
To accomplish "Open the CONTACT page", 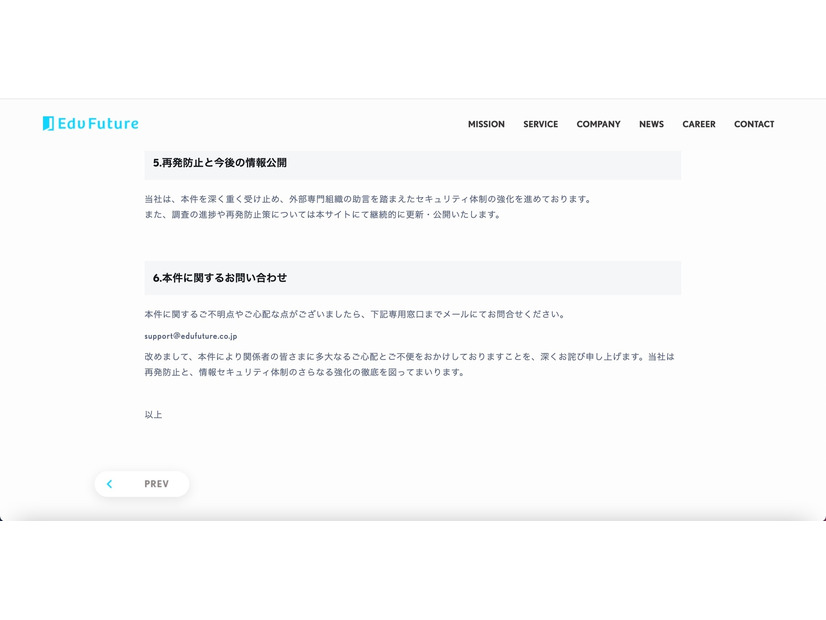I will (x=754, y=124).
